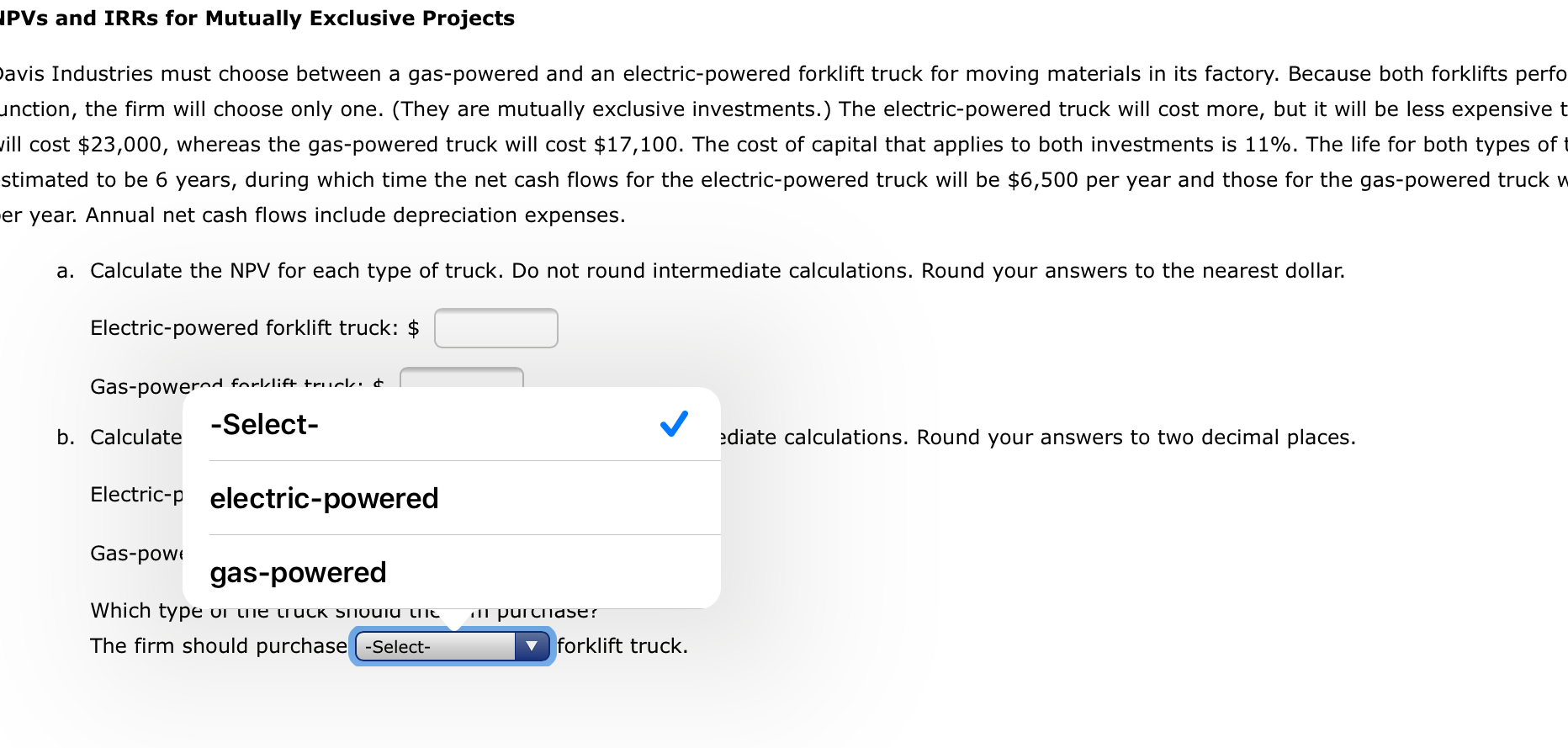Image resolution: width=1568 pixels, height=748 pixels.
Task: Click the question "Which type of the truck should..."
Action: (252, 610)
